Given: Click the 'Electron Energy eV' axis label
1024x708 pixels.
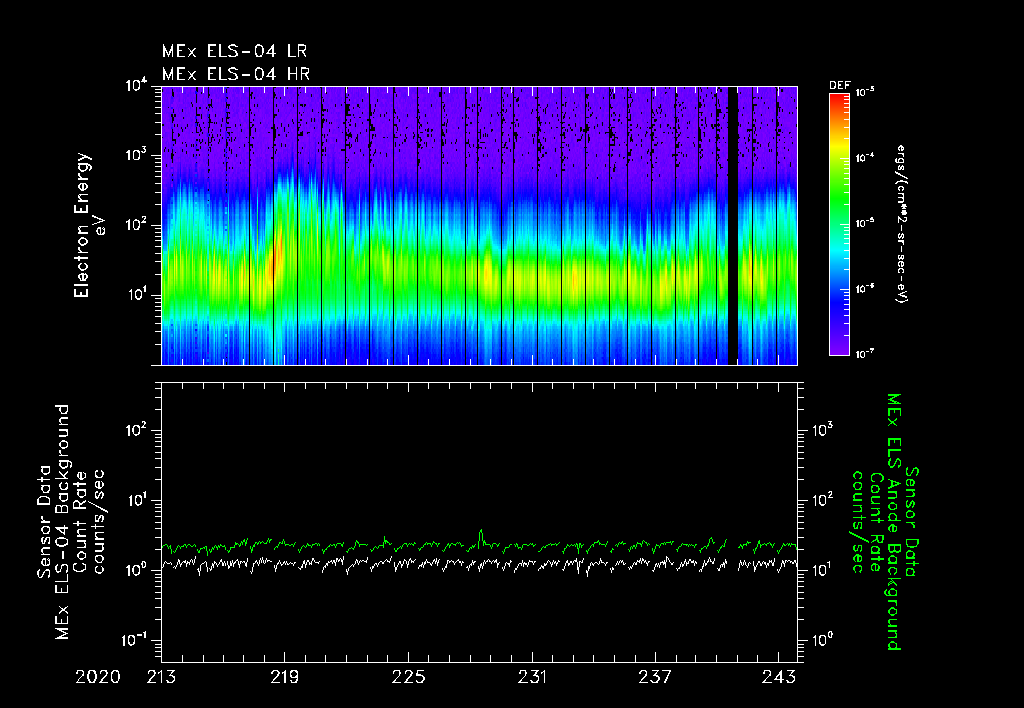Looking at the screenshot, I should coord(89,225).
